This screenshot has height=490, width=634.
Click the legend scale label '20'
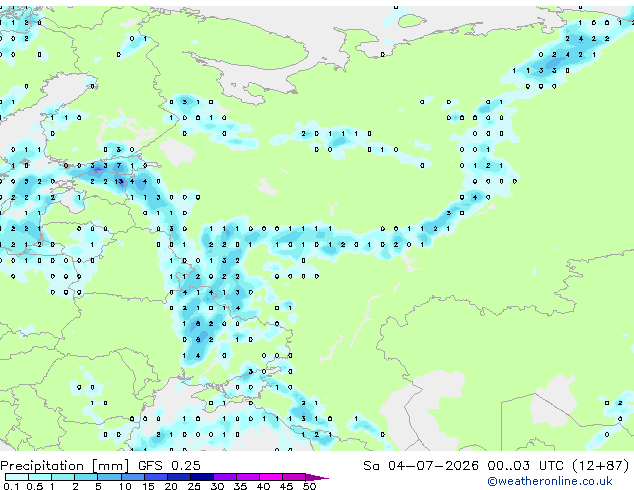171,486
